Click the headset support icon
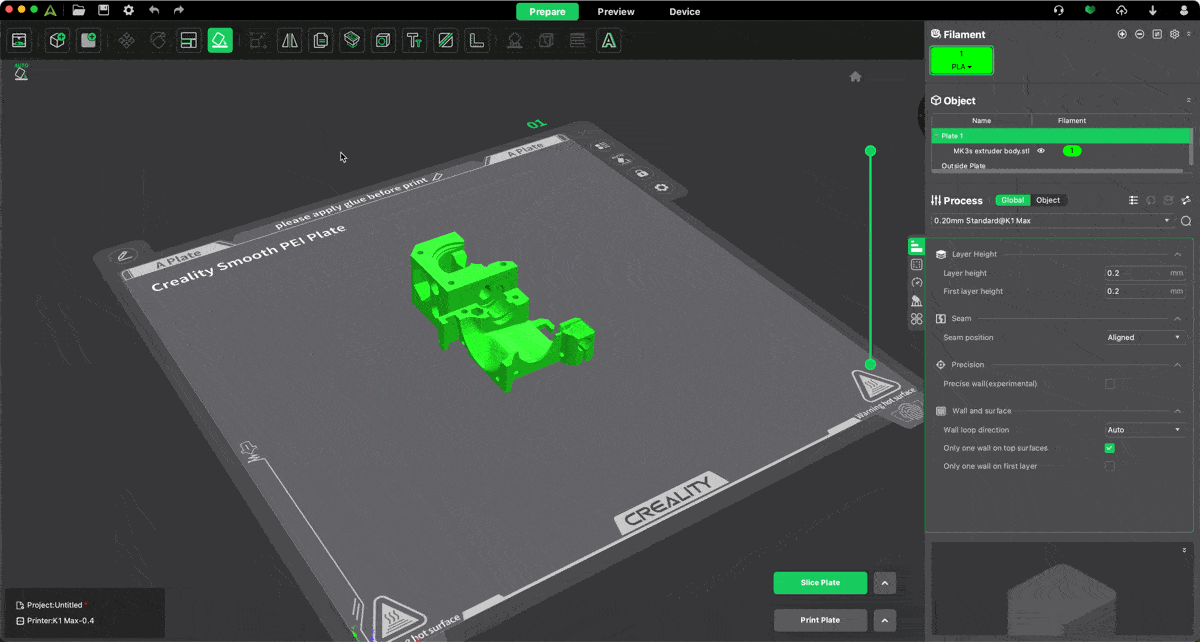 pyautogui.click(x=1058, y=11)
